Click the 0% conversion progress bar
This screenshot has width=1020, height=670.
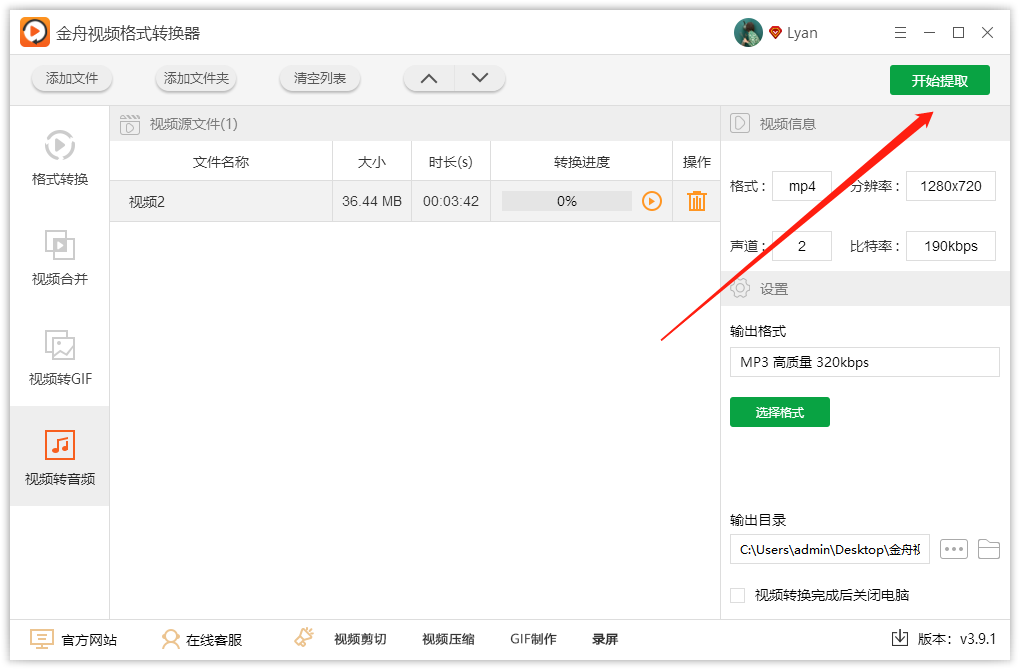(567, 201)
